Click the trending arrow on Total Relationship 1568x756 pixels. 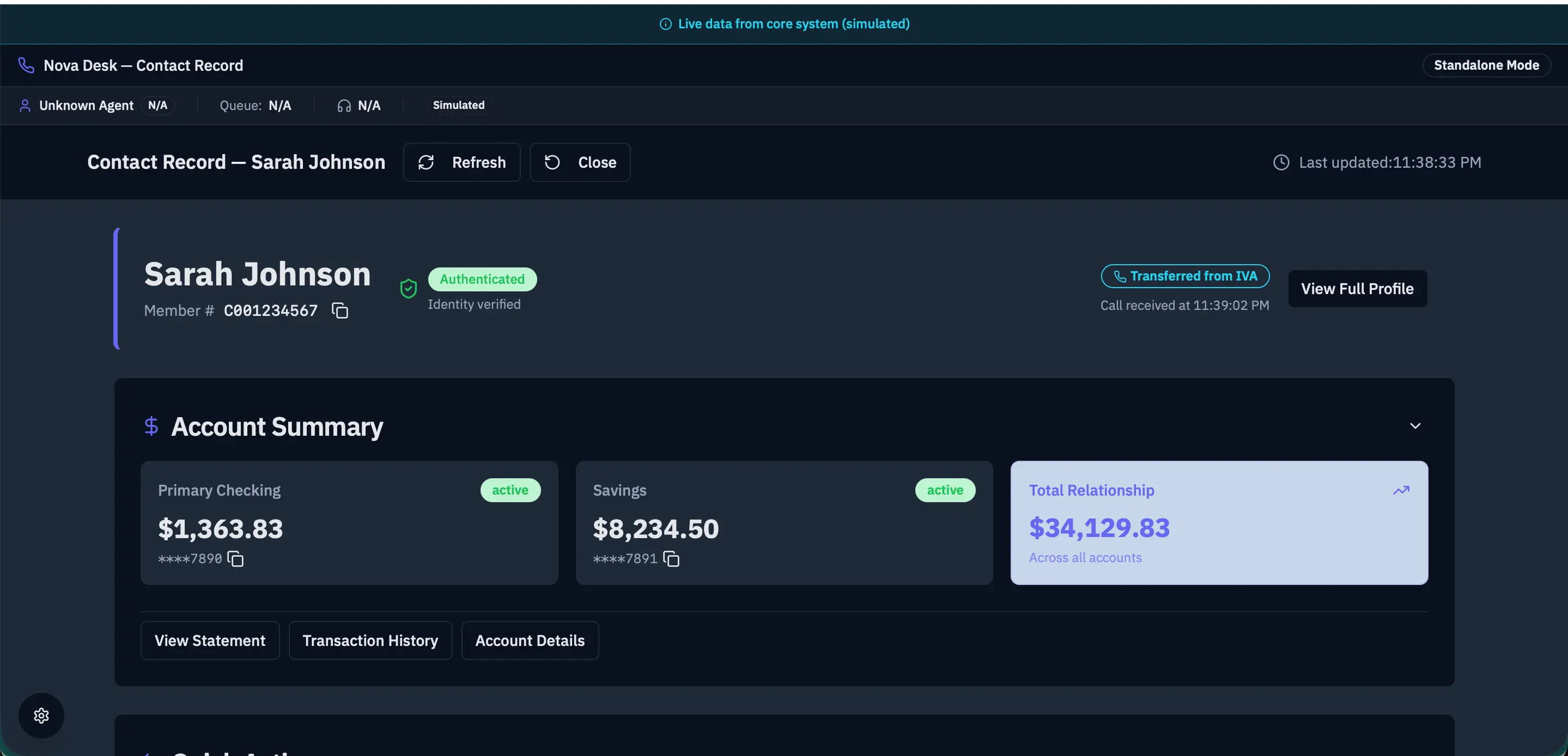click(1401, 490)
